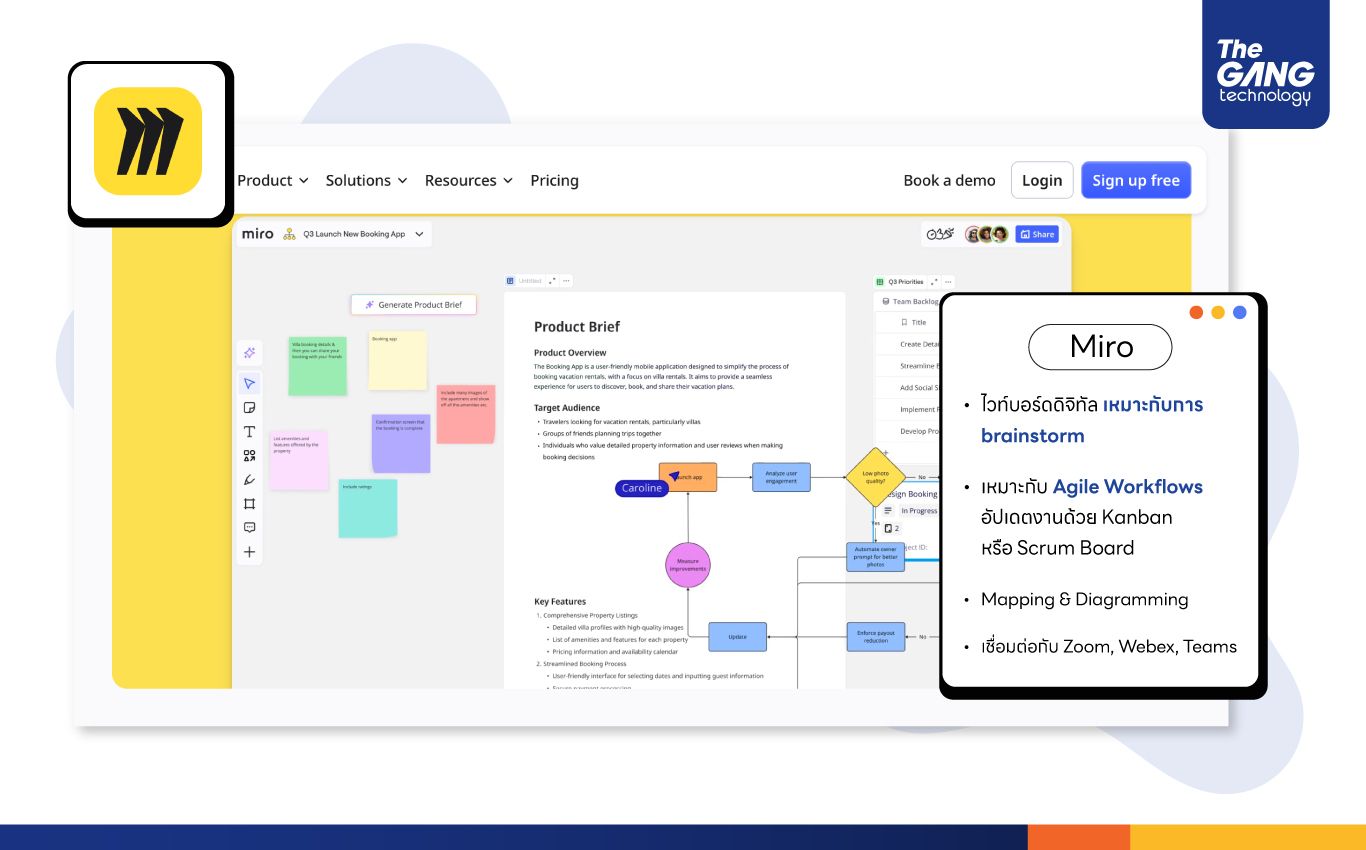Select the Automate owner prompt node

tap(875, 557)
